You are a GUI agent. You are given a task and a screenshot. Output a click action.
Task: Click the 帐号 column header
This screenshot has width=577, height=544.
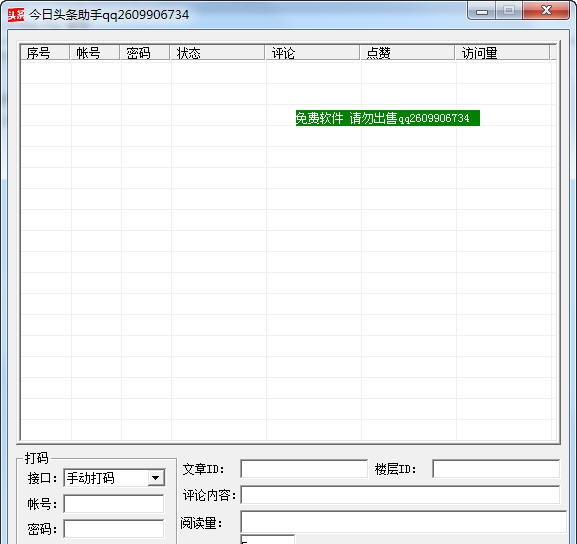pyautogui.click(x=95, y=53)
